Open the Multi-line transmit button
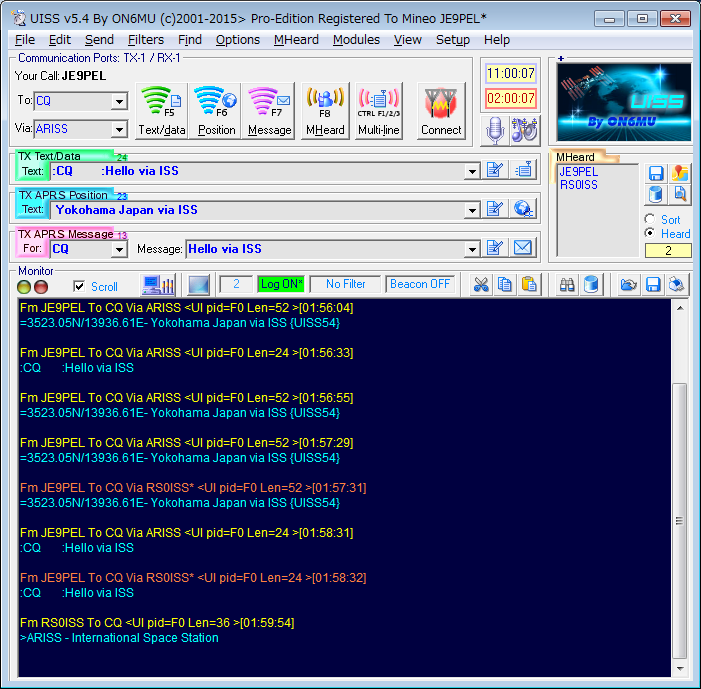Viewport: 701px width, 689px height. pos(379,111)
